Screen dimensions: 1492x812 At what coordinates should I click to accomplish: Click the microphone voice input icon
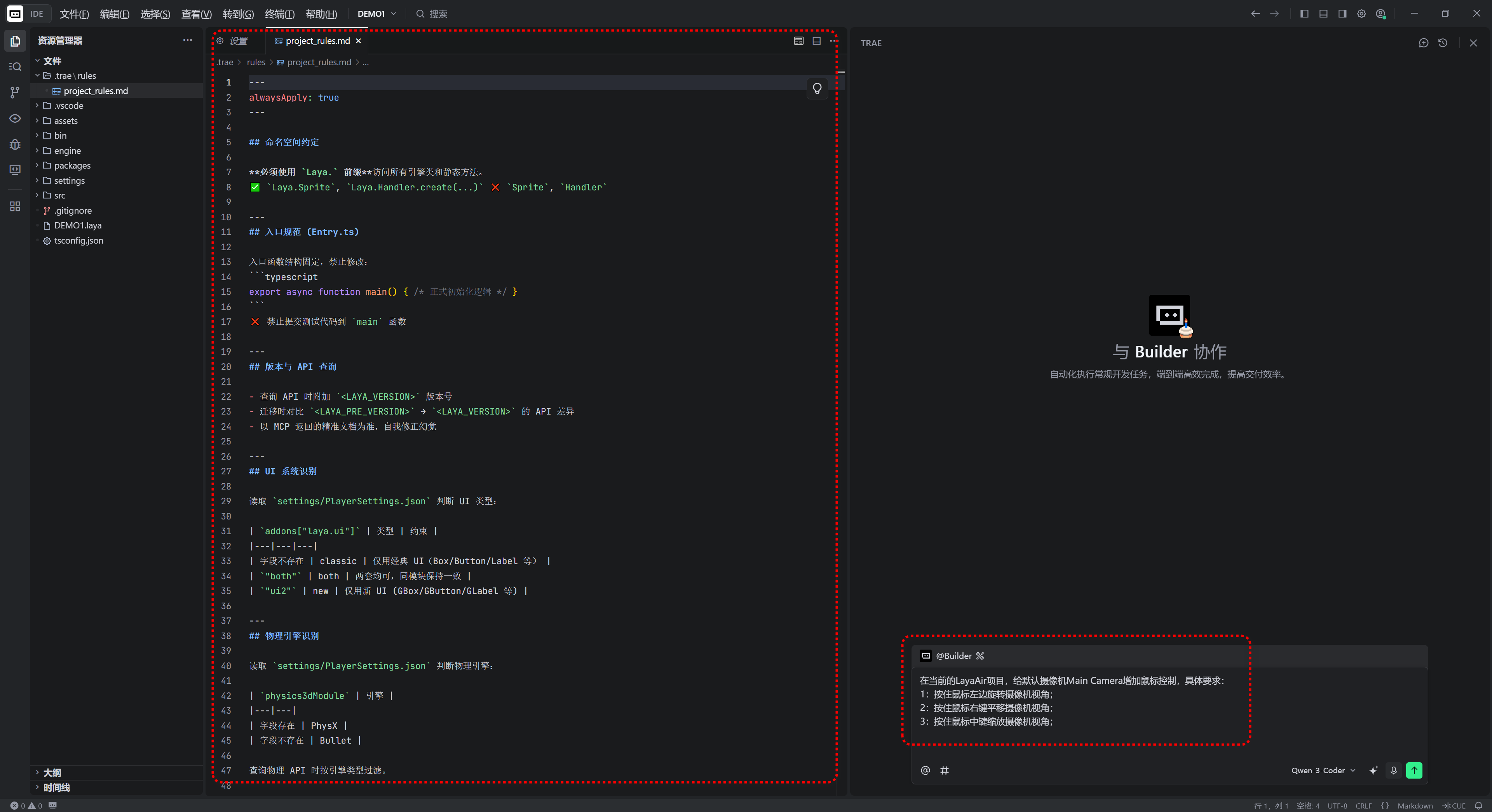(x=1394, y=770)
